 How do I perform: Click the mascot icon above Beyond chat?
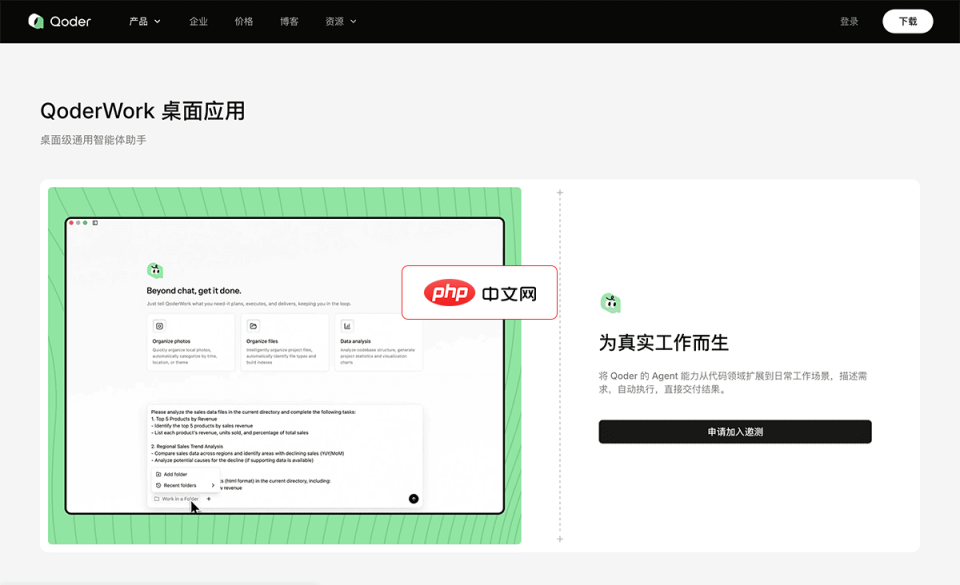click(155, 270)
